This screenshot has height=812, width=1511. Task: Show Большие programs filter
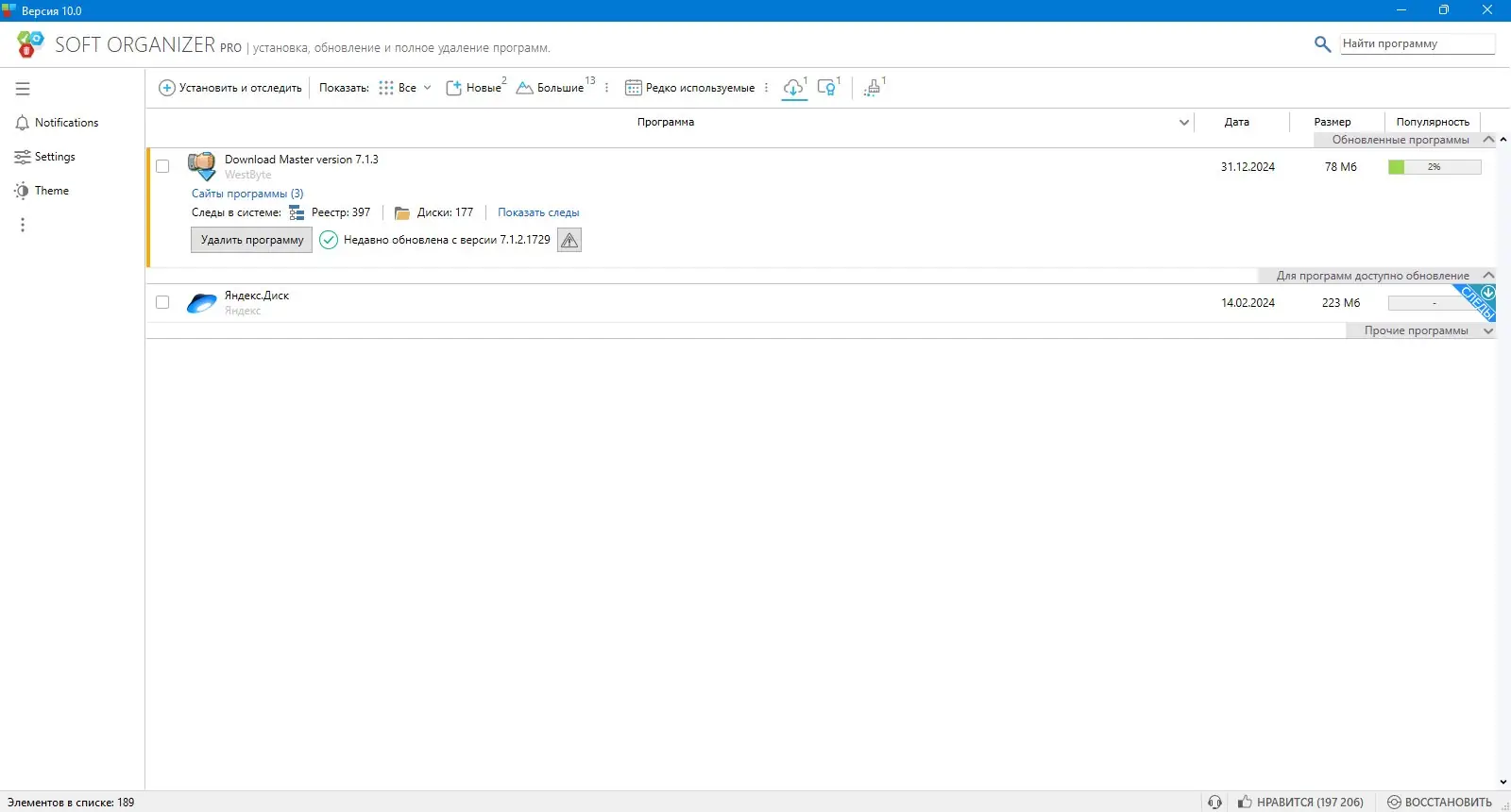point(554,88)
